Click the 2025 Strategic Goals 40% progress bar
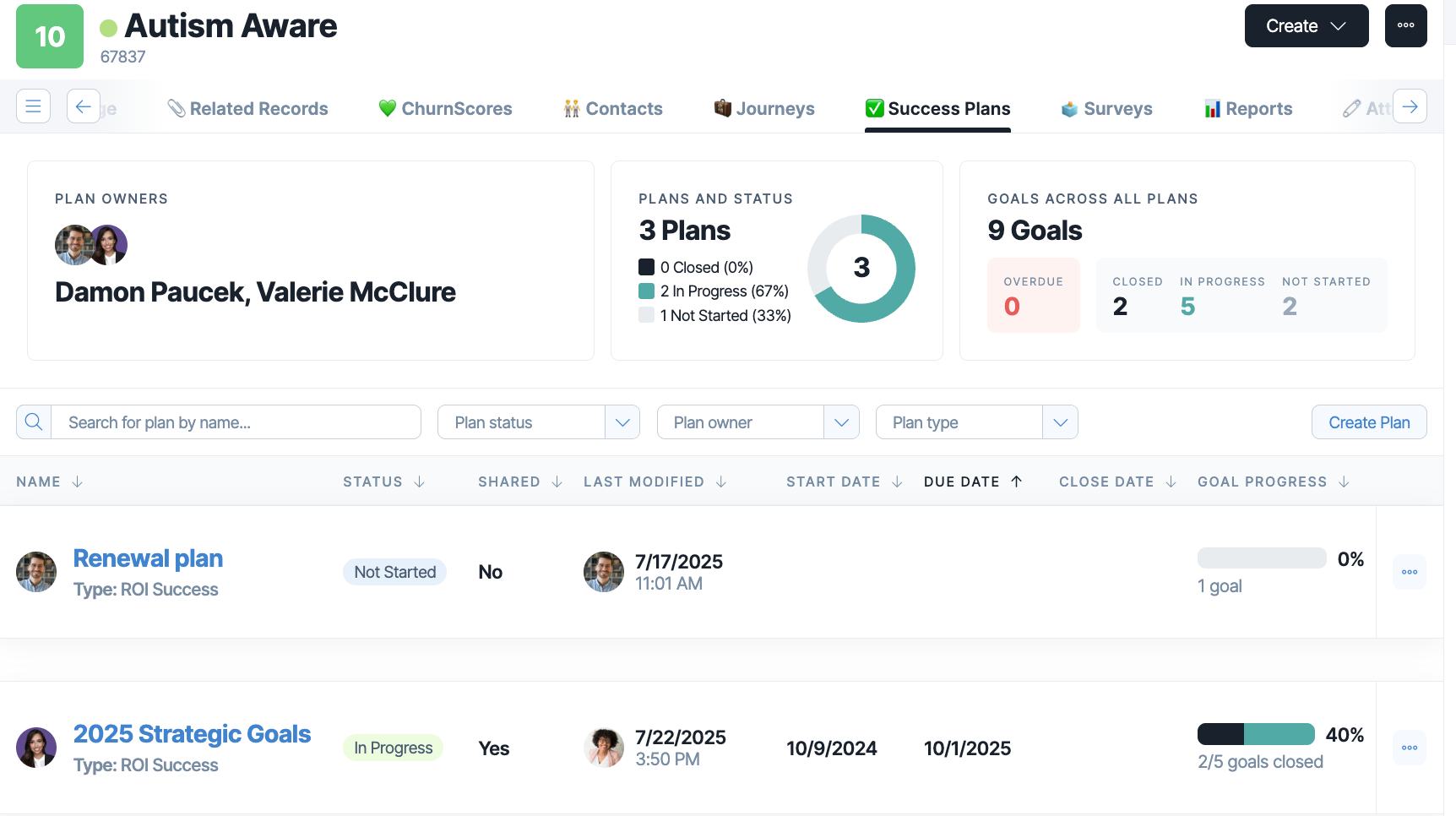The image size is (1456, 816). 1256,734
